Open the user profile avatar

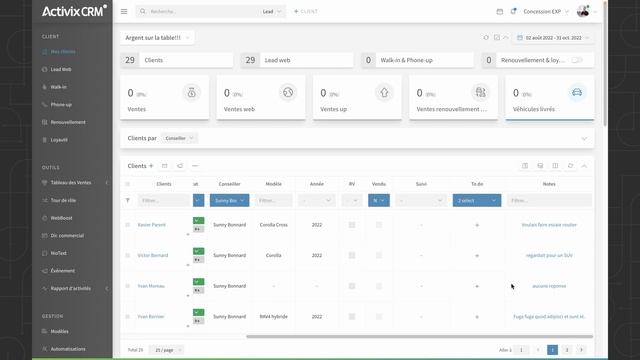pyautogui.click(x=583, y=11)
